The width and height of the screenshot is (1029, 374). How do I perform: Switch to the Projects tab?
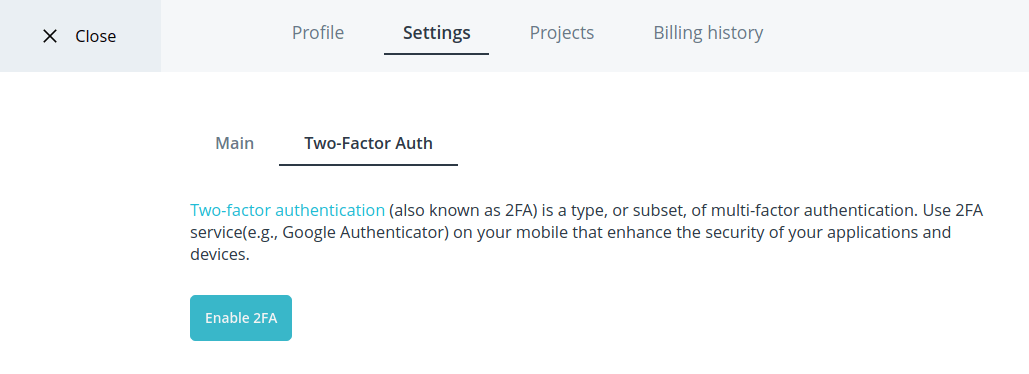coord(562,33)
